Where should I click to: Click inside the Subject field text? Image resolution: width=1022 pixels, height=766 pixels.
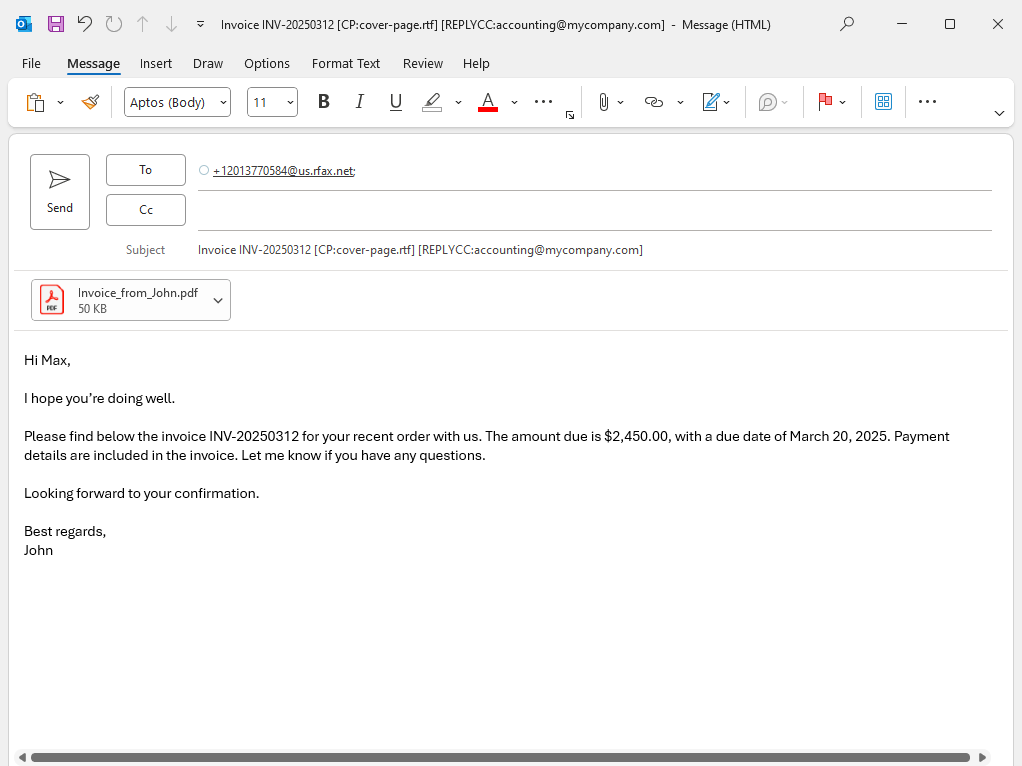pos(420,250)
